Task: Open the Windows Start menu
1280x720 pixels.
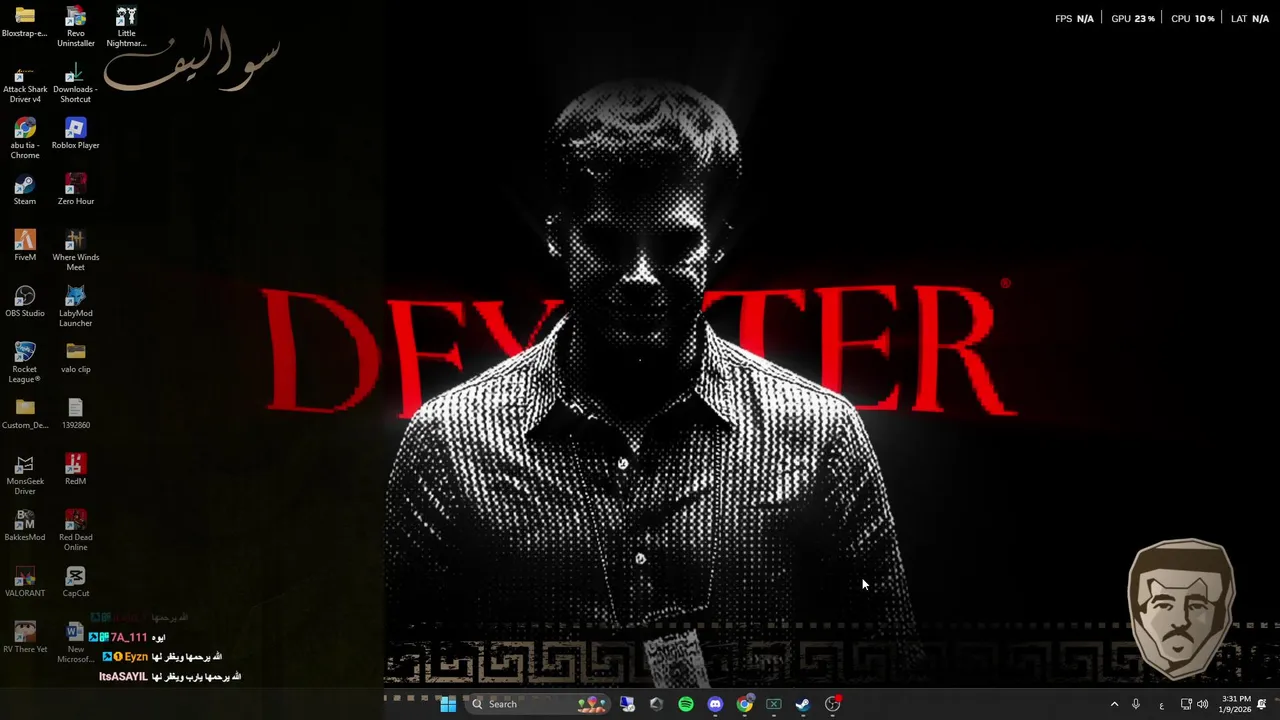Action: pos(448,704)
